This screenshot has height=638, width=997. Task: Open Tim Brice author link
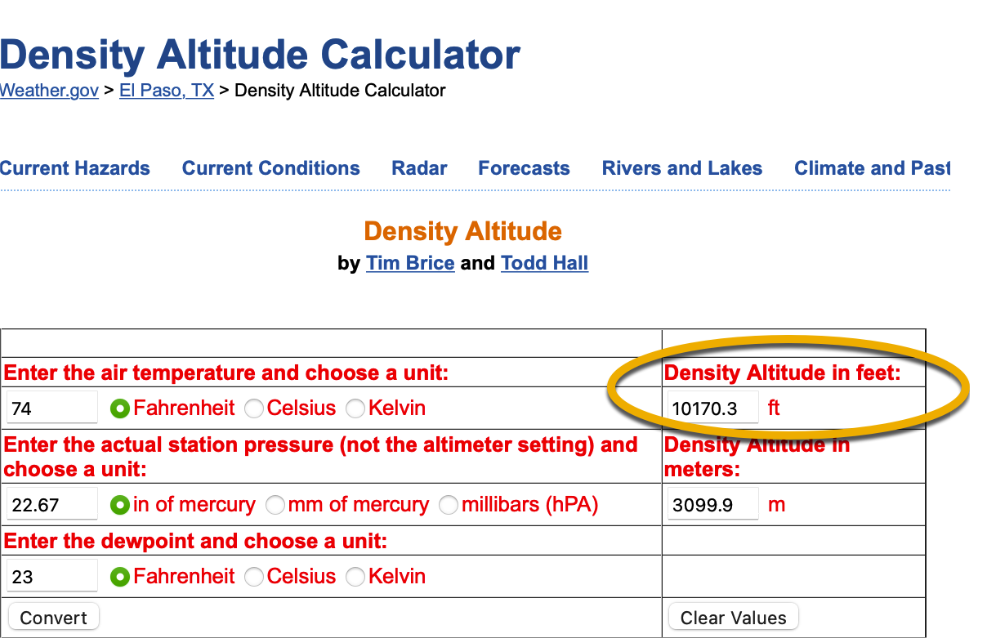tap(410, 263)
